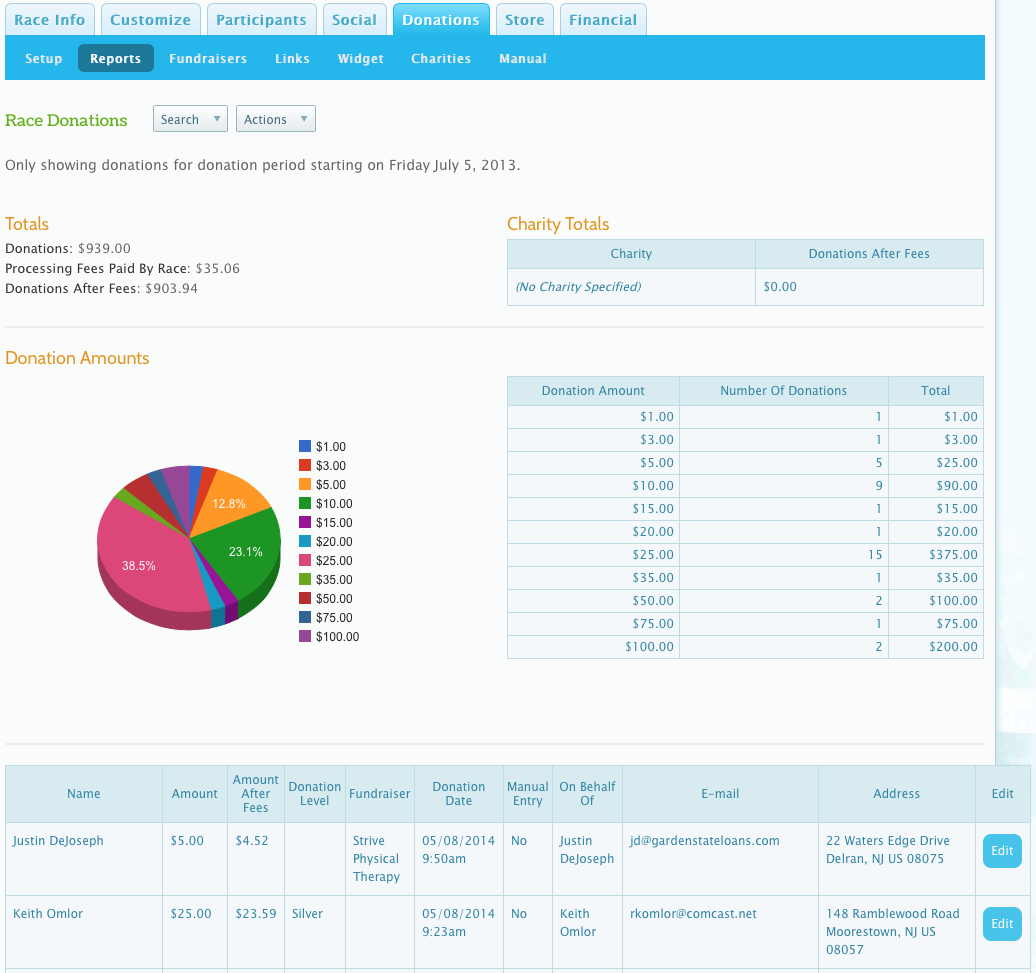Viewport: 1036px width, 973px height.
Task: Open the Charities section
Action: (x=441, y=58)
